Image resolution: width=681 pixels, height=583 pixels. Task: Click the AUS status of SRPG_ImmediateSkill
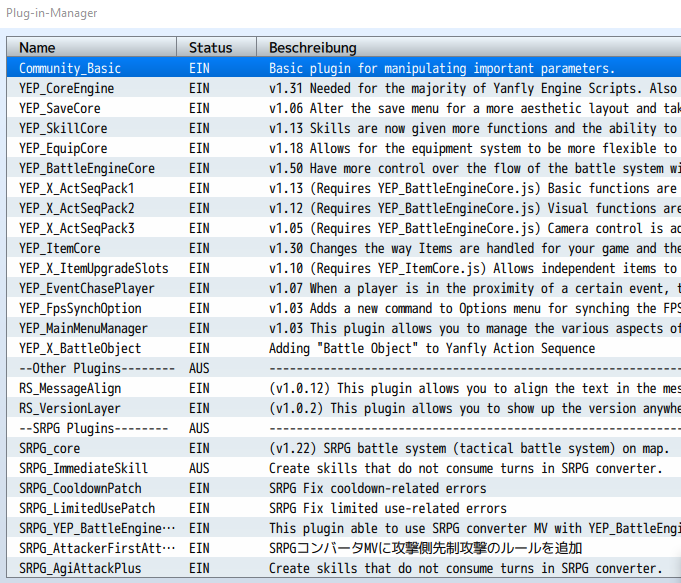tap(199, 468)
